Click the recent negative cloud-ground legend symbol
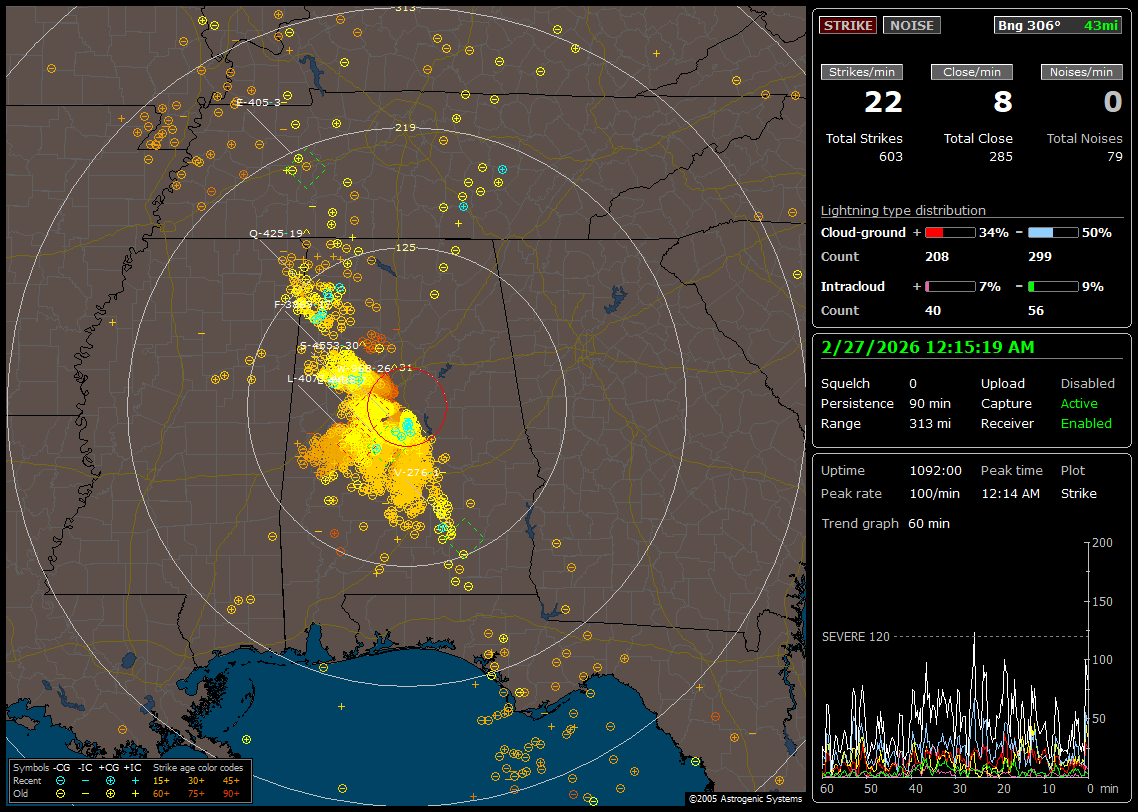This screenshot has height=812, width=1138. (x=60, y=779)
